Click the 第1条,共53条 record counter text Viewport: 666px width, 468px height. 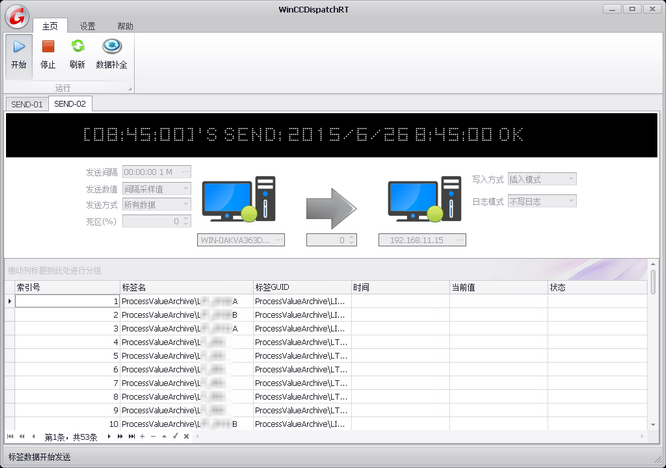coord(71,437)
